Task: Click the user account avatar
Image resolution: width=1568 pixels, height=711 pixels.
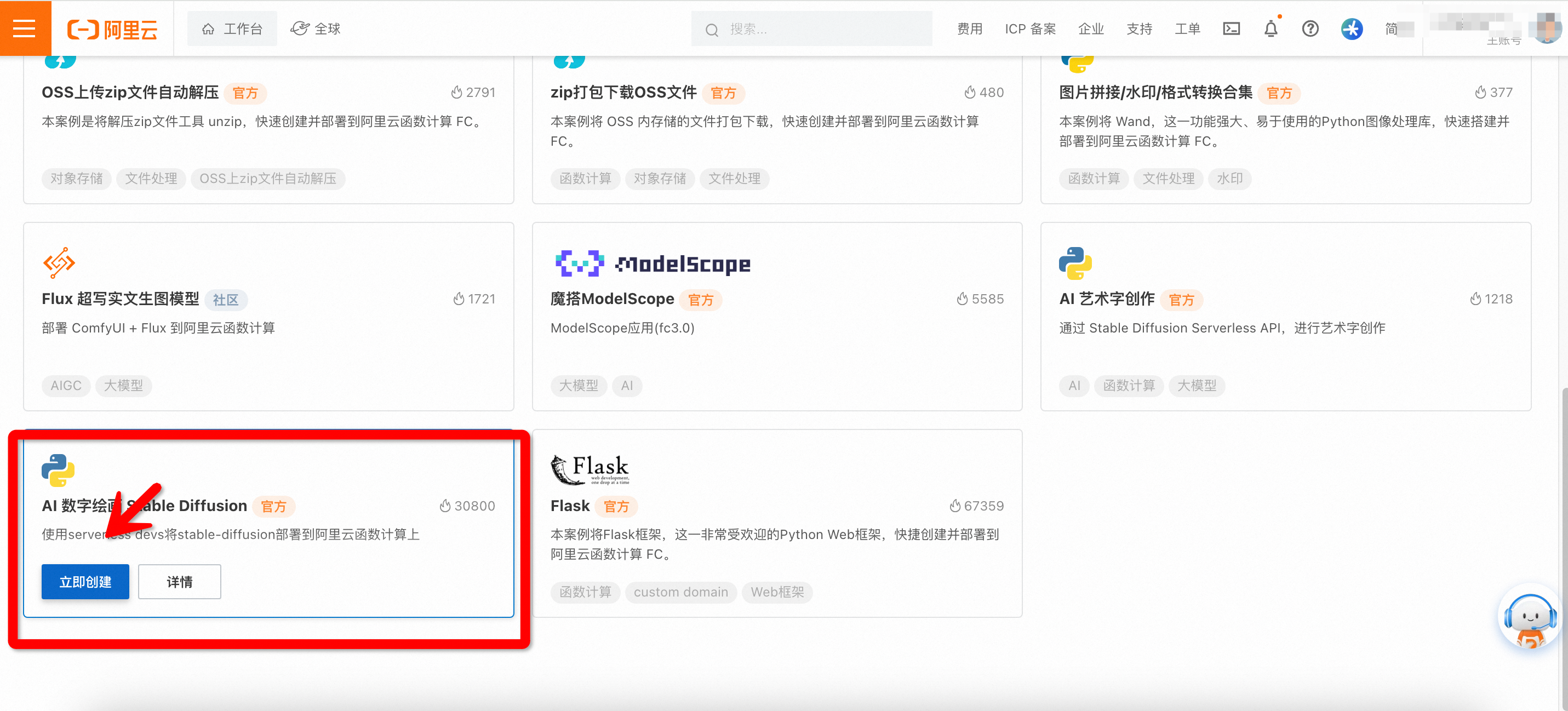Action: point(1546,27)
